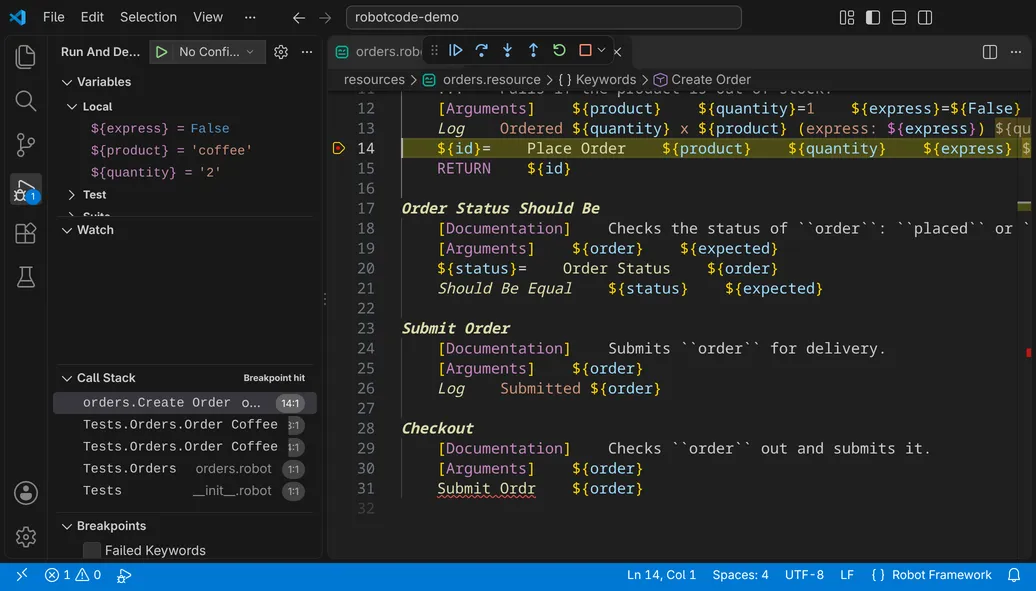This screenshot has width=1036, height=591.
Task: Click the robotcode-demo command center search
Action: (543, 17)
